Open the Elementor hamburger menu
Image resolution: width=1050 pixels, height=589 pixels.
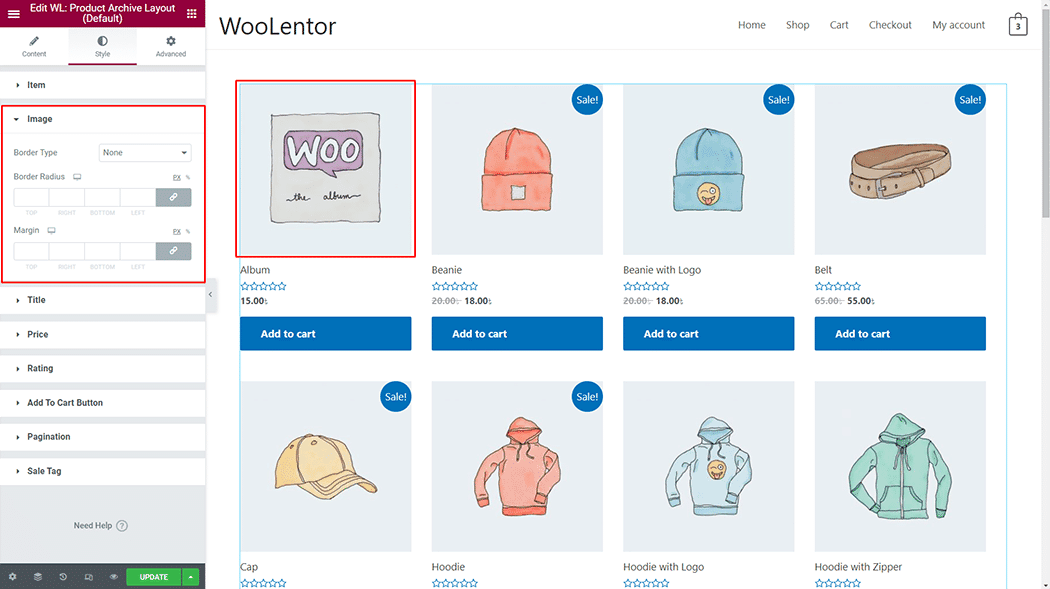pos(13,14)
